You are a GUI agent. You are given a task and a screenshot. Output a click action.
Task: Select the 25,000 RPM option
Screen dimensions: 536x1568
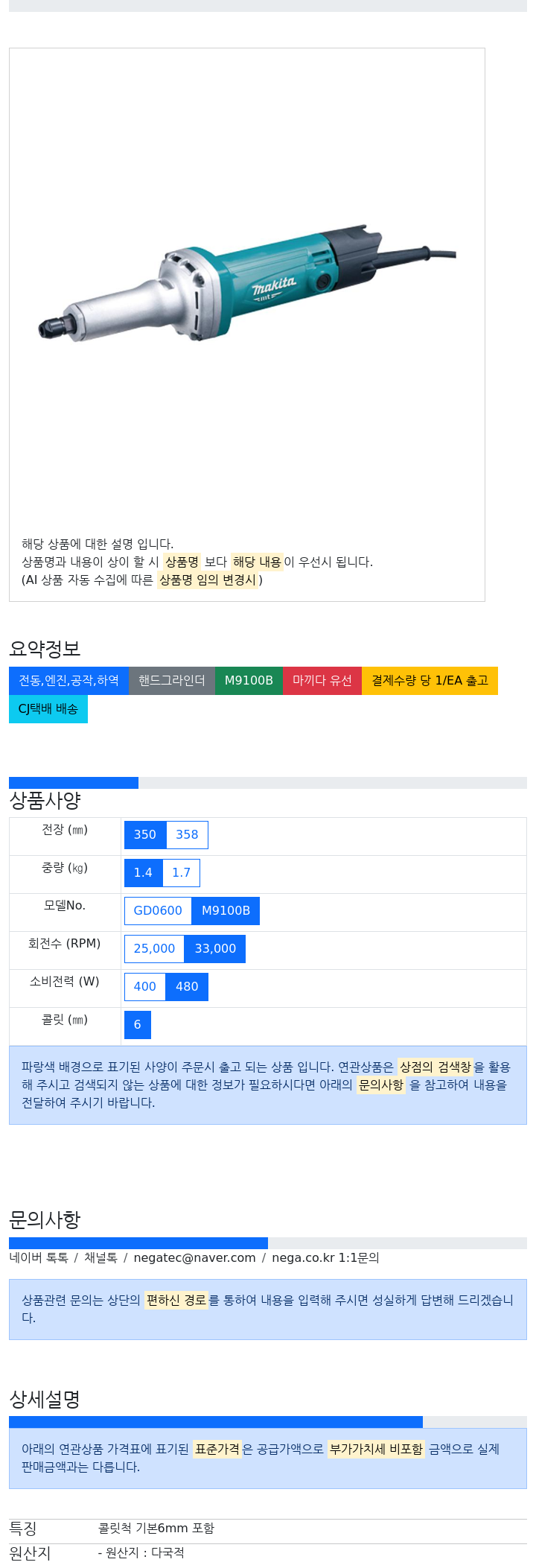point(154,949)
